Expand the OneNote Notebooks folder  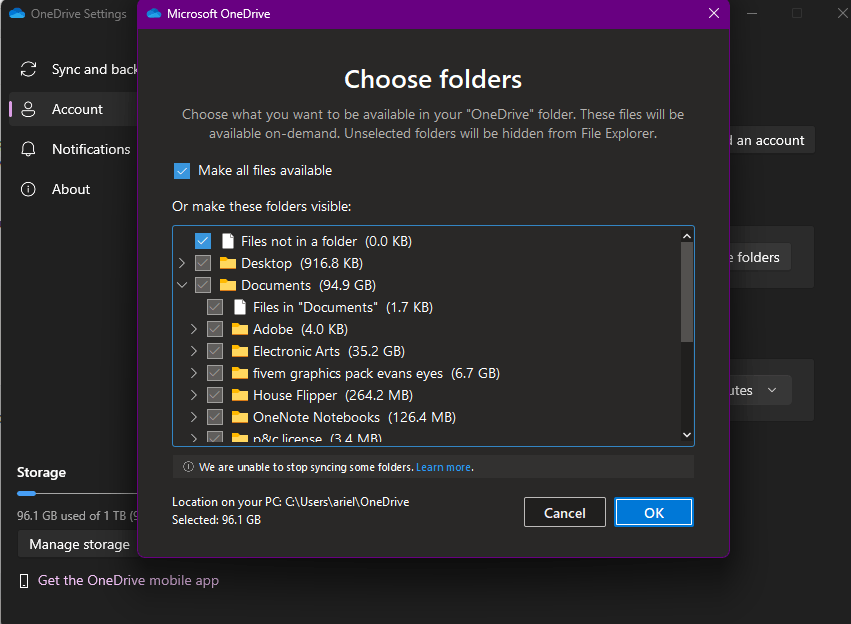pos(194,417)
